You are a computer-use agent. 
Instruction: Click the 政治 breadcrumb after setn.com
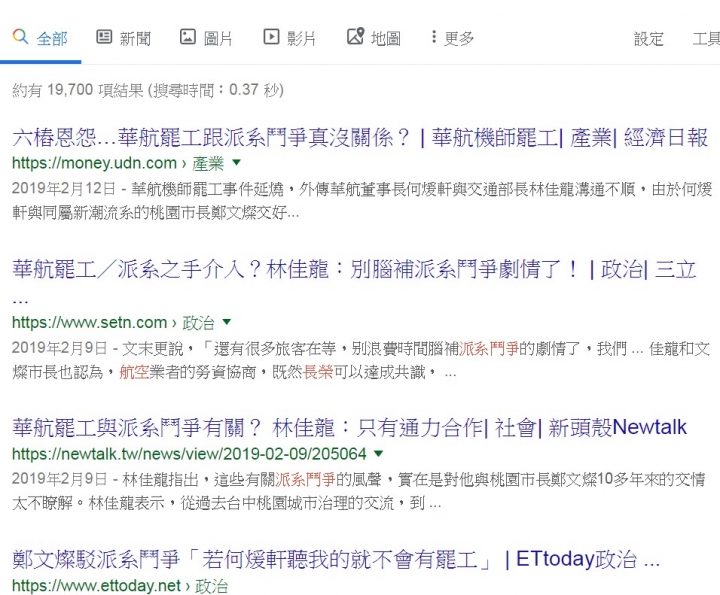point(198,323)
